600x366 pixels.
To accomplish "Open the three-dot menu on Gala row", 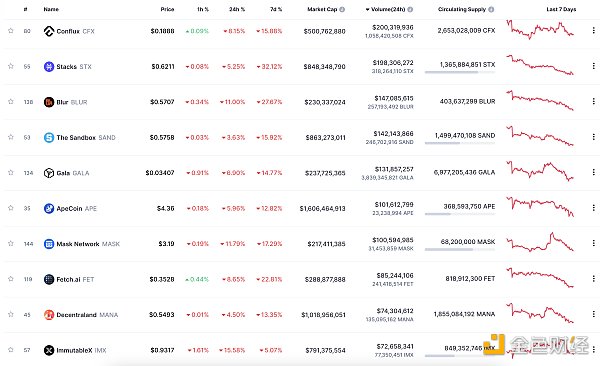I will (x=593, y=172).
